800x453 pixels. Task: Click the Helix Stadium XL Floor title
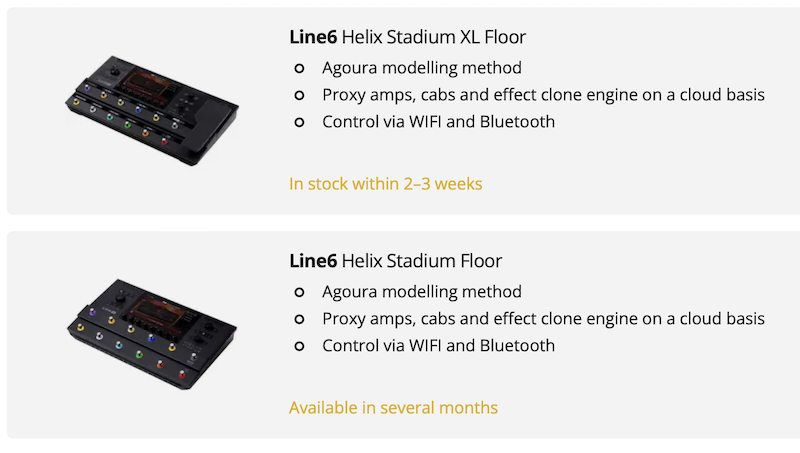point(433,38)
